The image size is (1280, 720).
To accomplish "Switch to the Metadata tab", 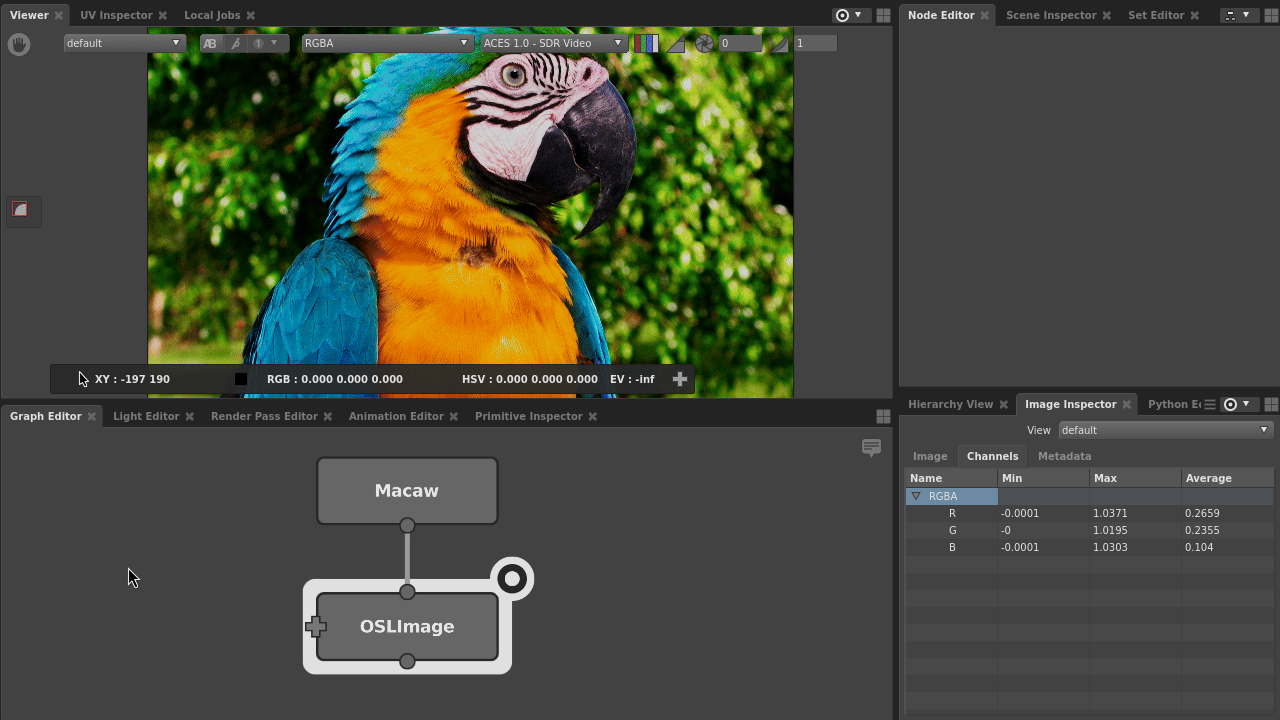I will 1064,456.
